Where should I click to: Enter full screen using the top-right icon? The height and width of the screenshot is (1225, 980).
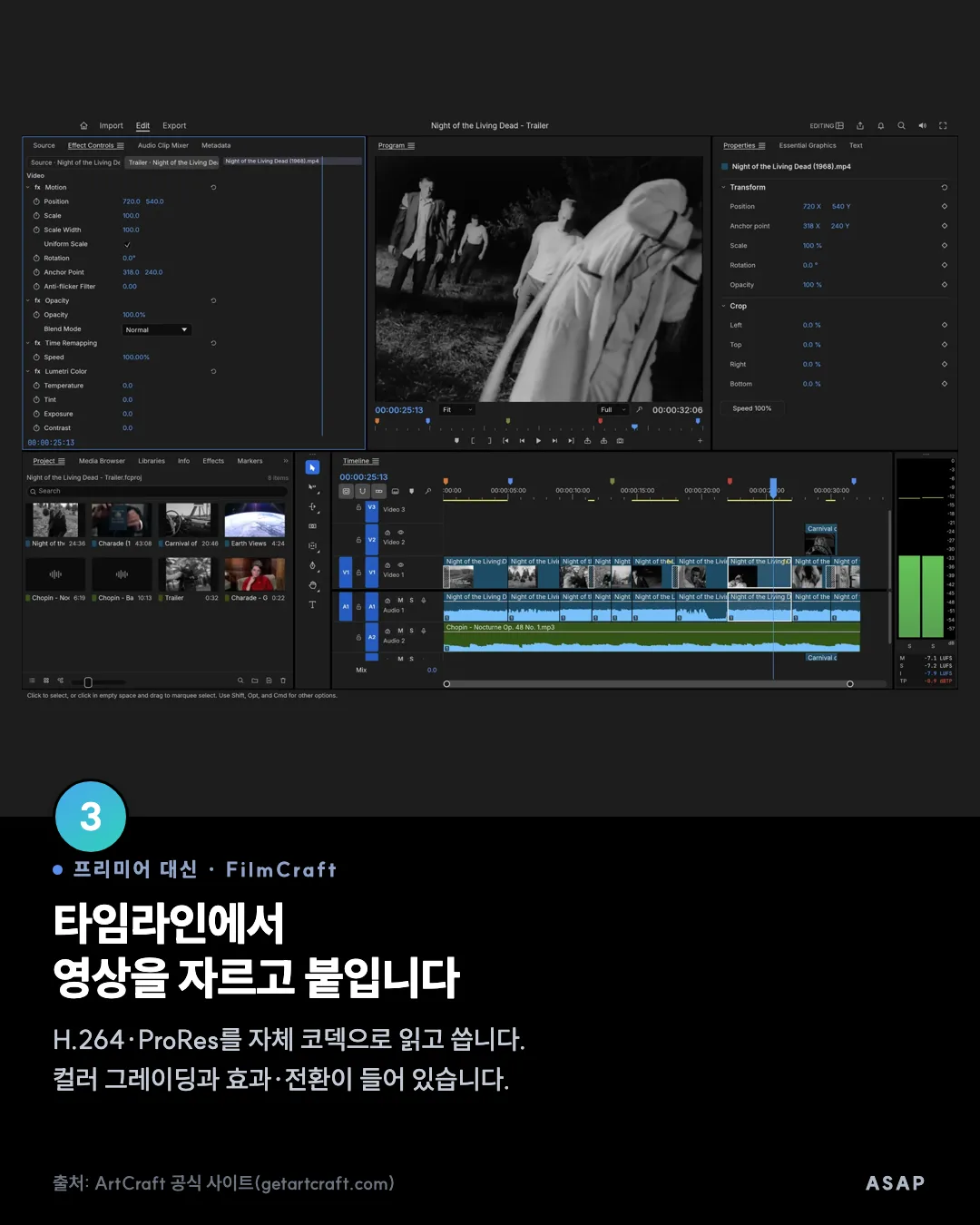(943, 125)
